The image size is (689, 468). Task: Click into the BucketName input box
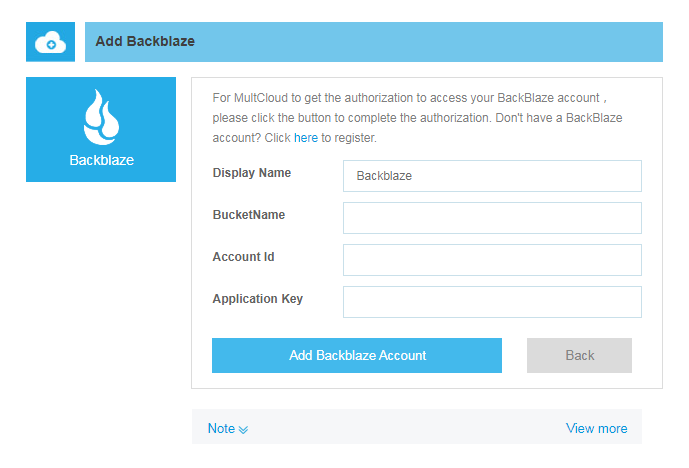click(x=492, y=217)
